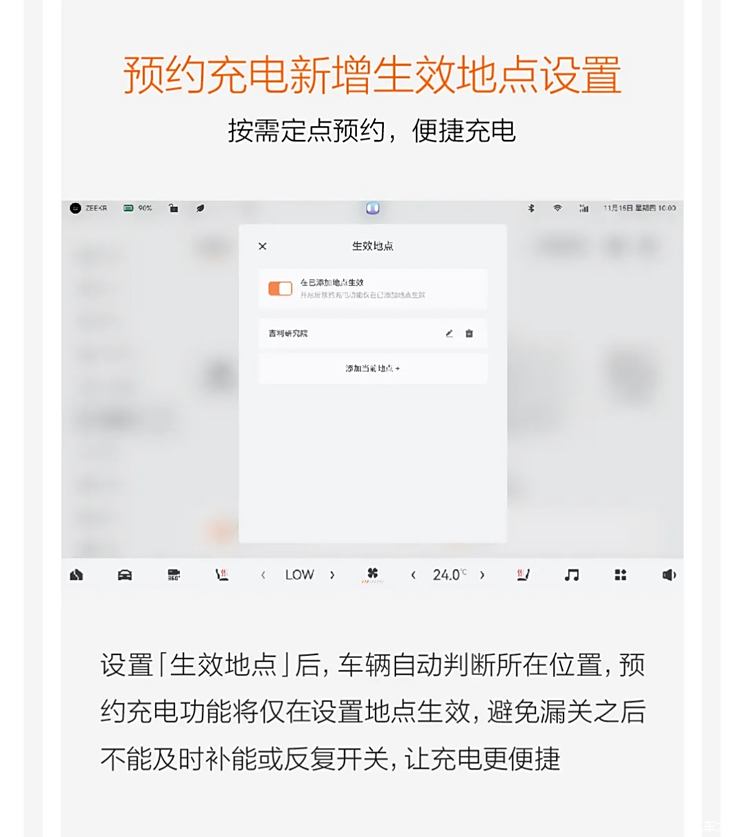Viewport: 744px width, 837px height.
Task: Lower temperature below 24.0 degrees
Action: (x=413, y=575)
